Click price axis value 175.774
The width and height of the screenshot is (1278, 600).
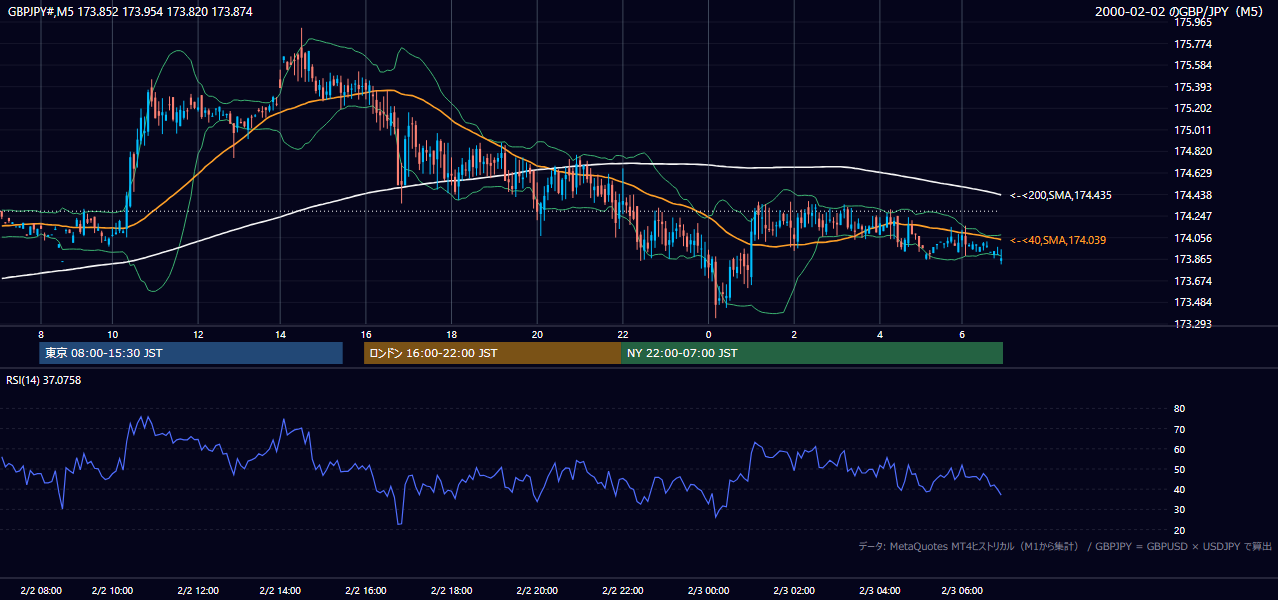[1193, 44]
